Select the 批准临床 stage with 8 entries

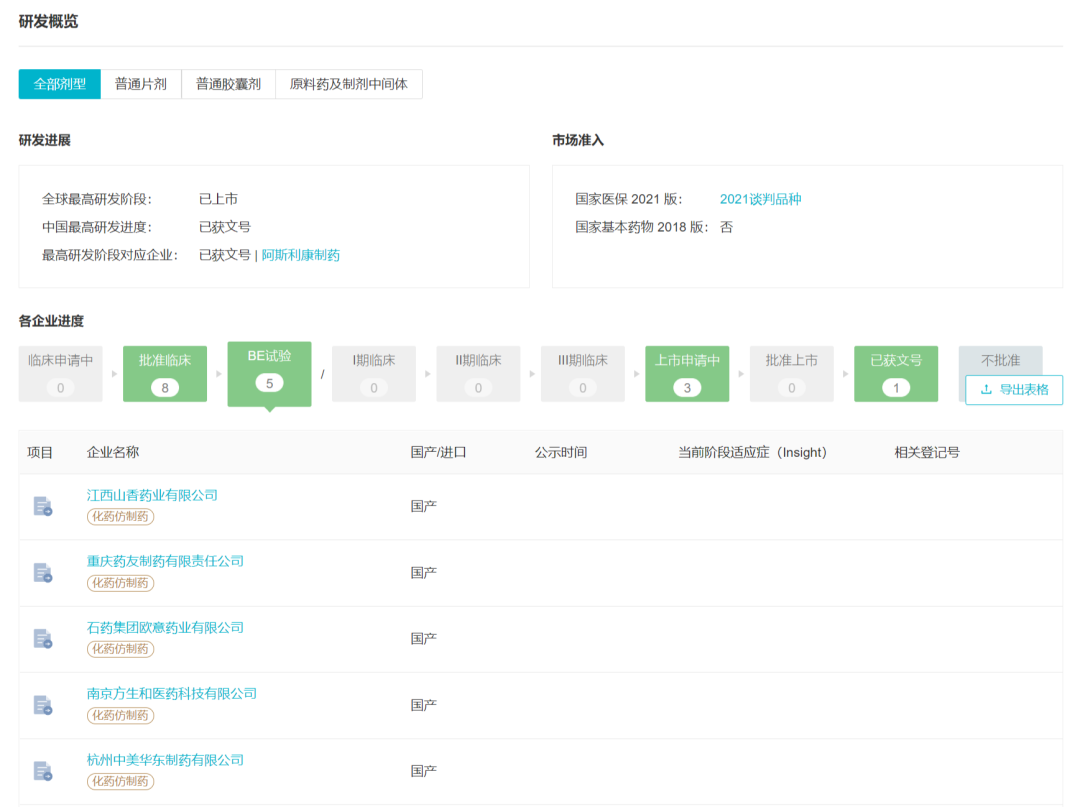[165, 373]
